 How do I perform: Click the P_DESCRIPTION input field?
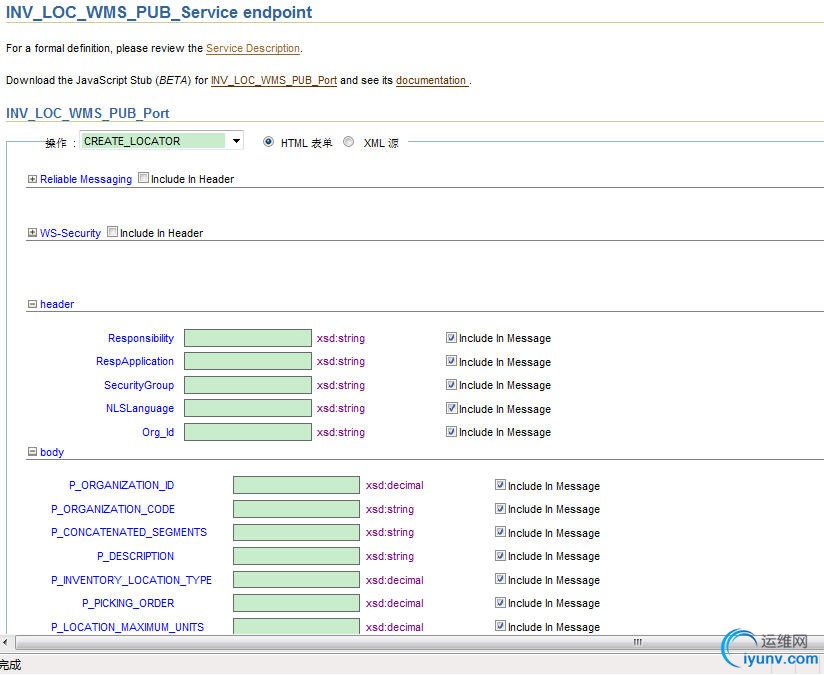(296, 556)
